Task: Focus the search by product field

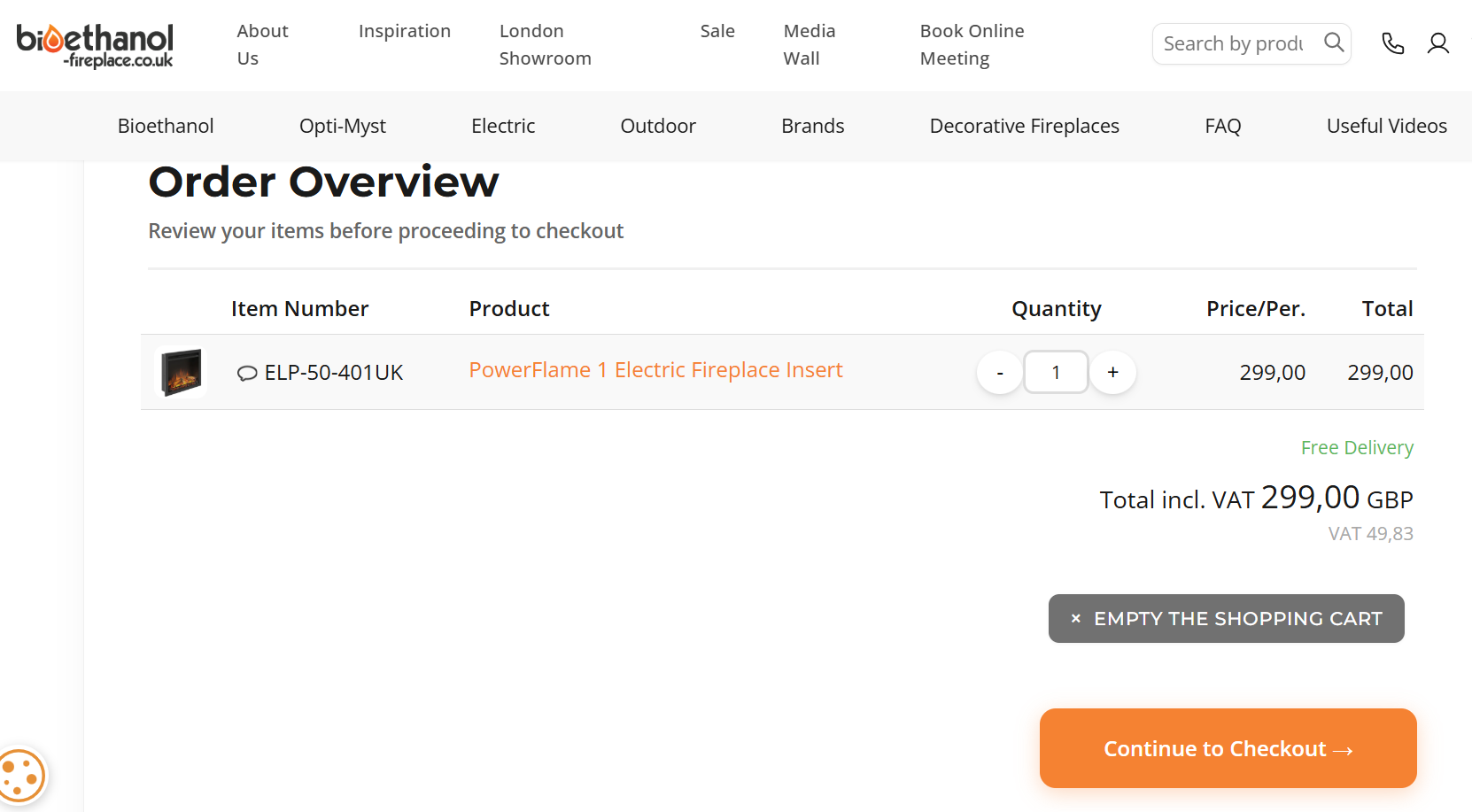Action: [1233, 43]
